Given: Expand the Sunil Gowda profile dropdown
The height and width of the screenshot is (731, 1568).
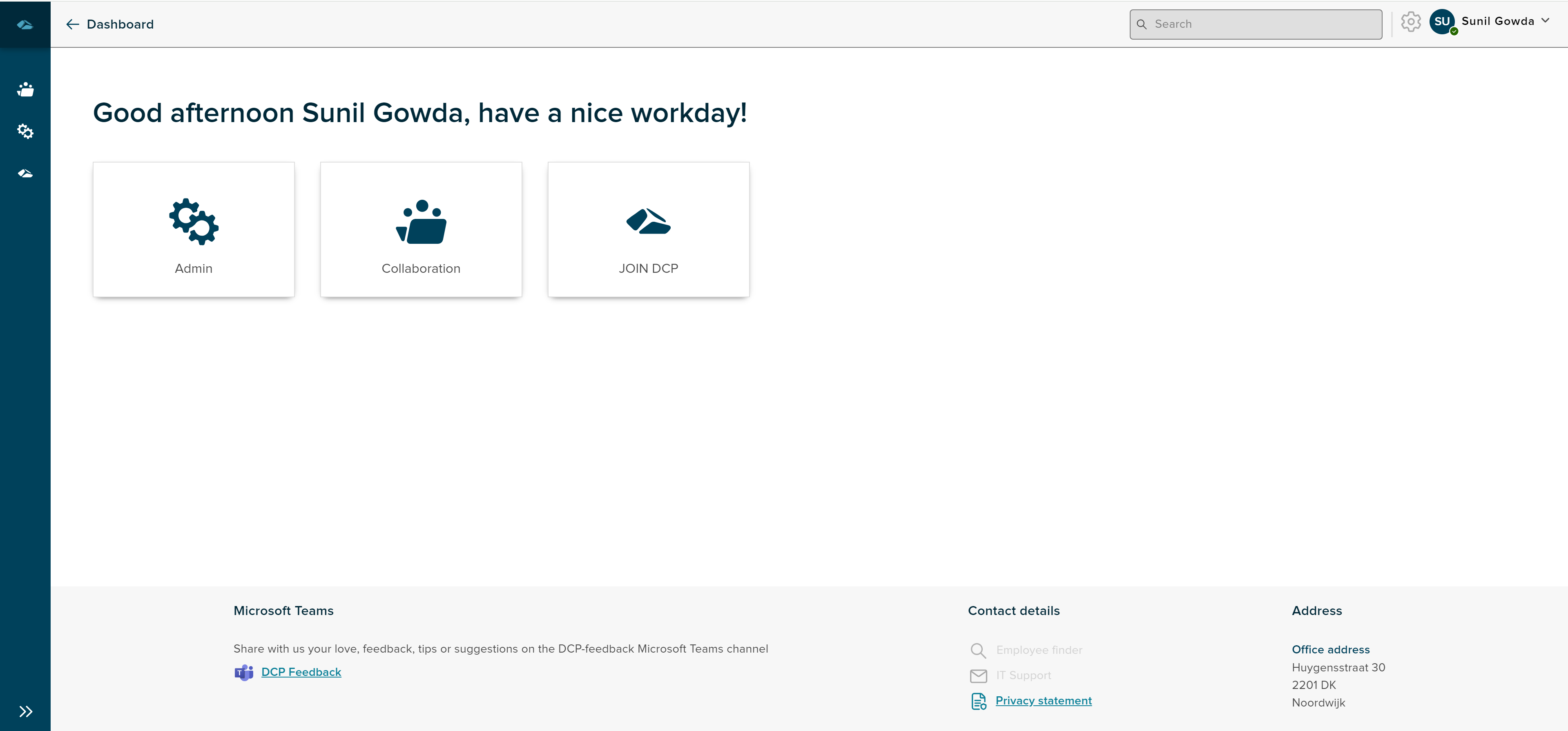Looking at the screenshot, I should (x=1546, y=21).
